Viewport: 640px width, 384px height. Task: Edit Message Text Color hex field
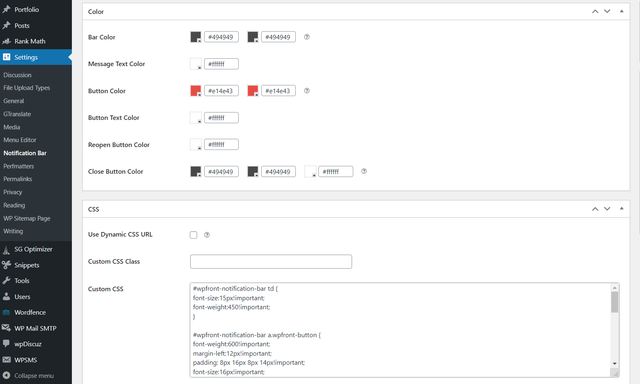221,64
